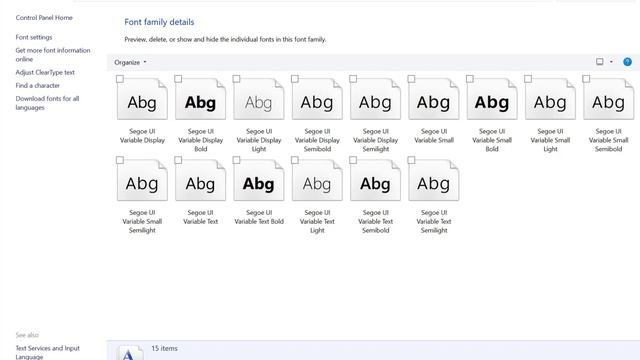Viewport: 640px width, 360px height.
Task: Open the Font settings link
Action: coord(34,37)
